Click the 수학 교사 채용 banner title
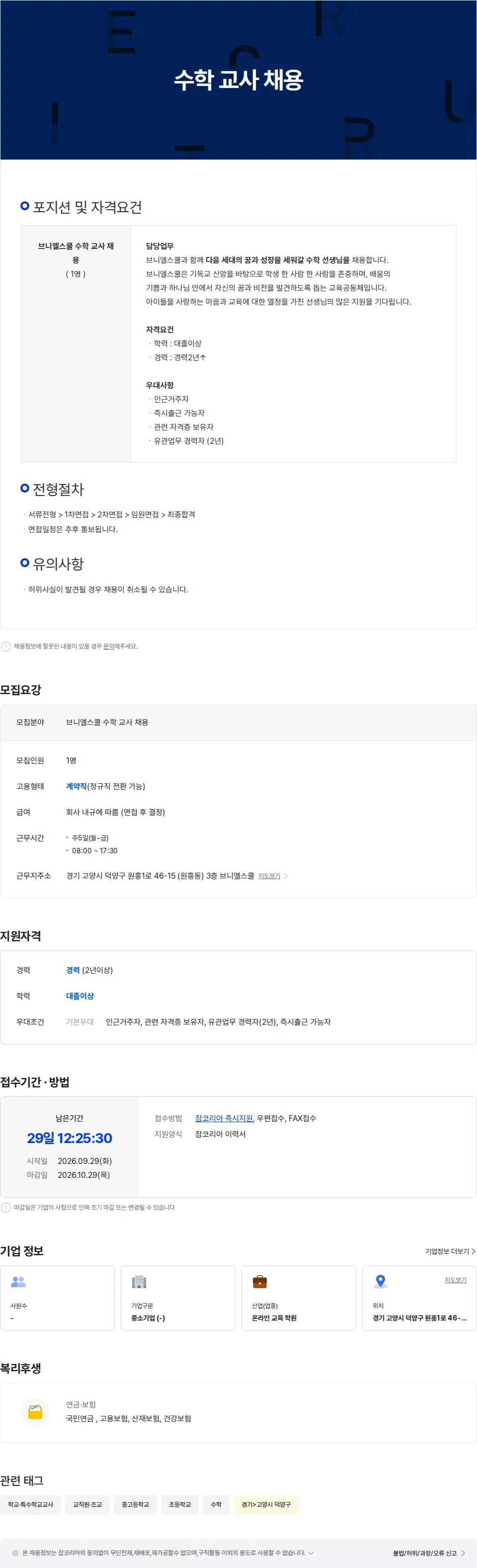This screenshot has height=1568, width=477. (x=238, y=80)
